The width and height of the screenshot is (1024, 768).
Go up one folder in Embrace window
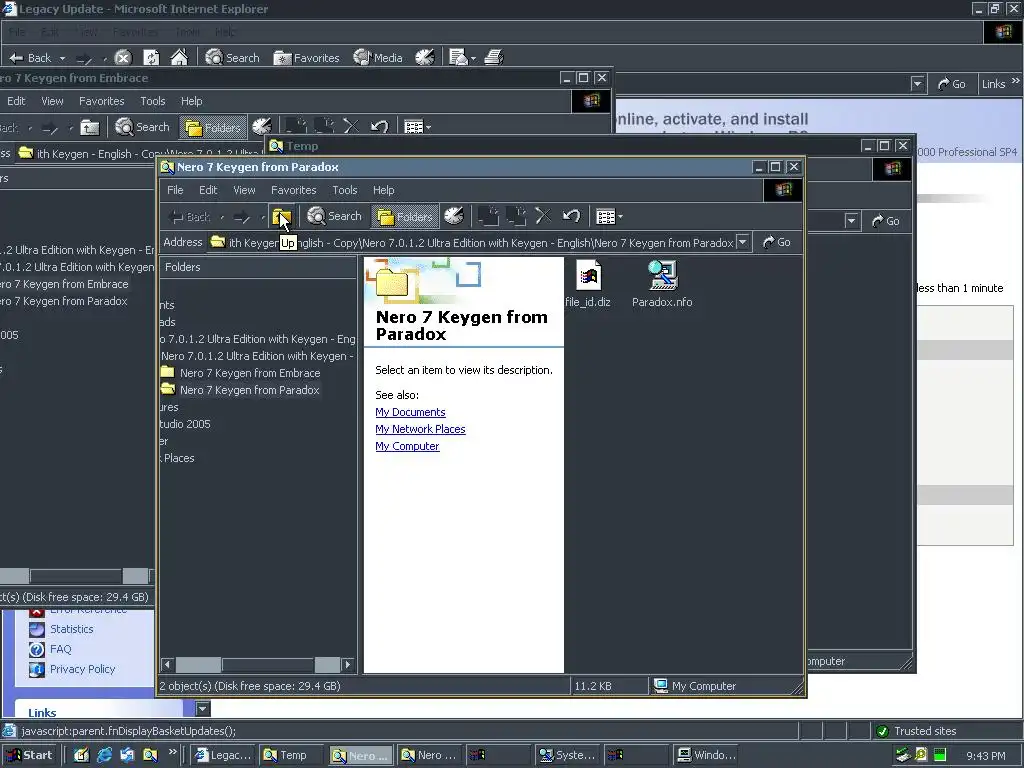pos(89,127)
